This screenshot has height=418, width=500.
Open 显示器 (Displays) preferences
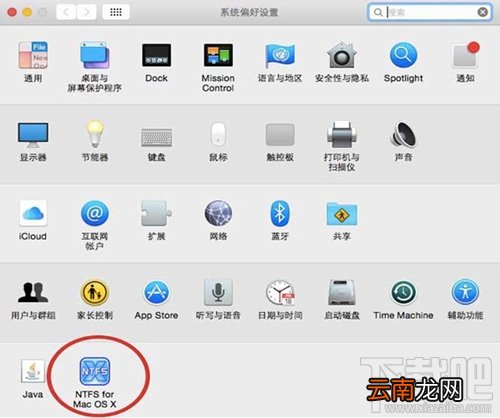click(x=33, y=135)
